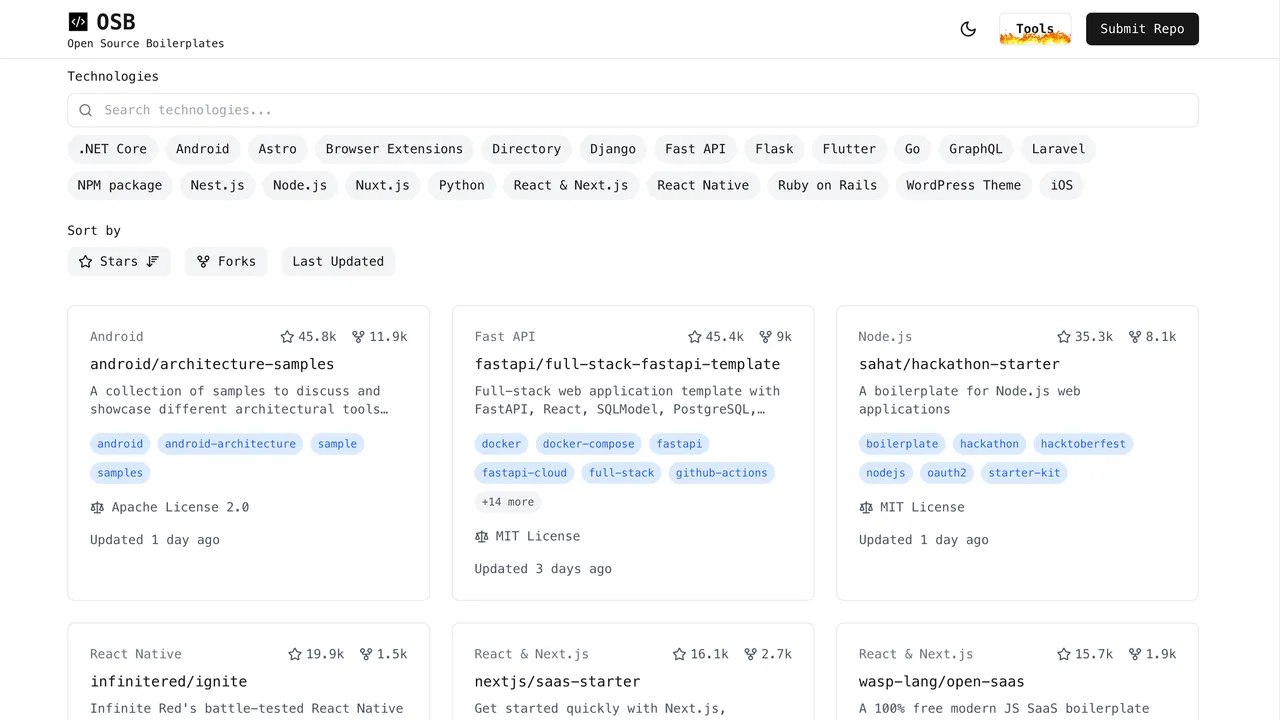
Task: Choose the Fast API filter chip
Action: pos(696,149)
